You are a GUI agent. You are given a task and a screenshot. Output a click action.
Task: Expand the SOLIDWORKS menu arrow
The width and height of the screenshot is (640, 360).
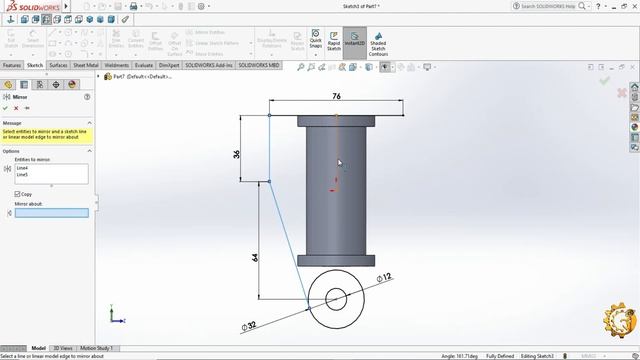click(x=66, y=6)
